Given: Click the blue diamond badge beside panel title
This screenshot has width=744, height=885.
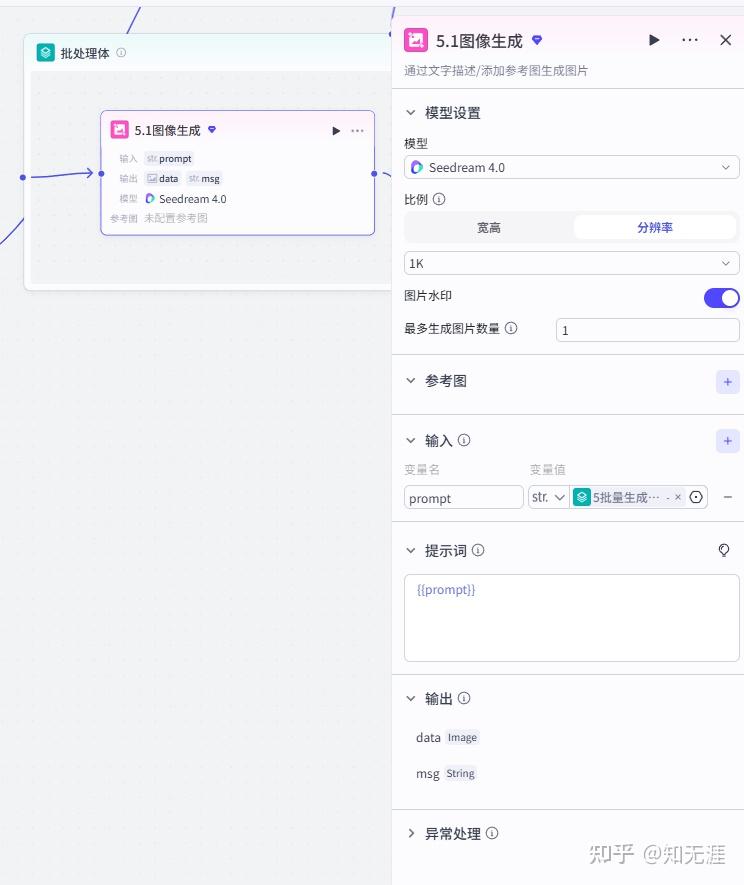Looking at the screenshot, I should pos(537,40).
